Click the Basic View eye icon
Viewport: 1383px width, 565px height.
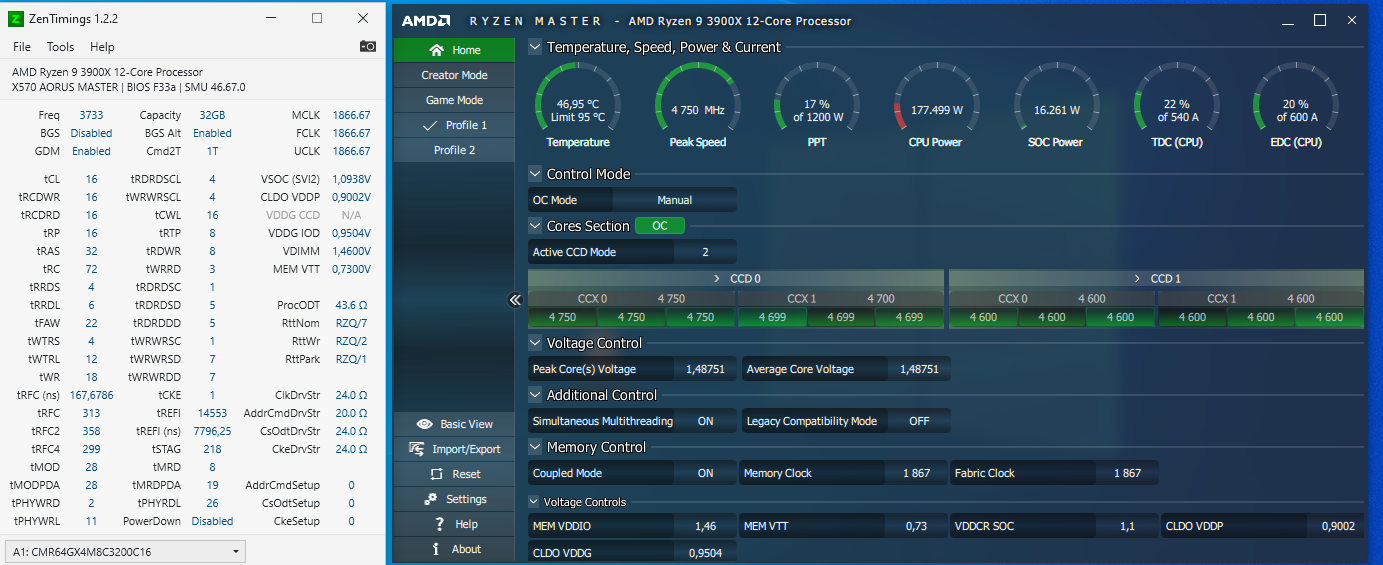tap(424, 424)
